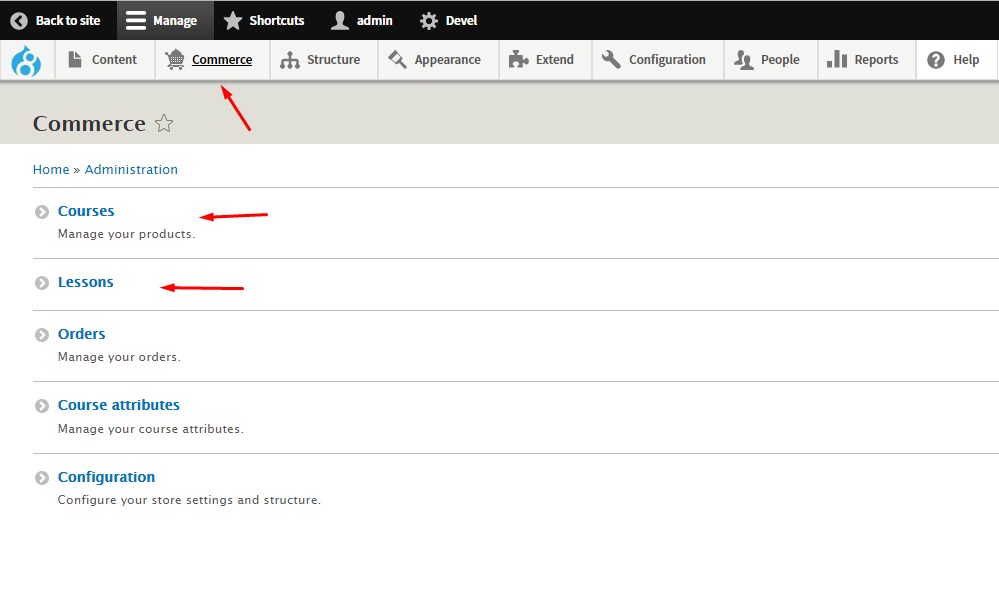Click the Drupal logo icon
999x600 pixels.
(x=26, y=60)
